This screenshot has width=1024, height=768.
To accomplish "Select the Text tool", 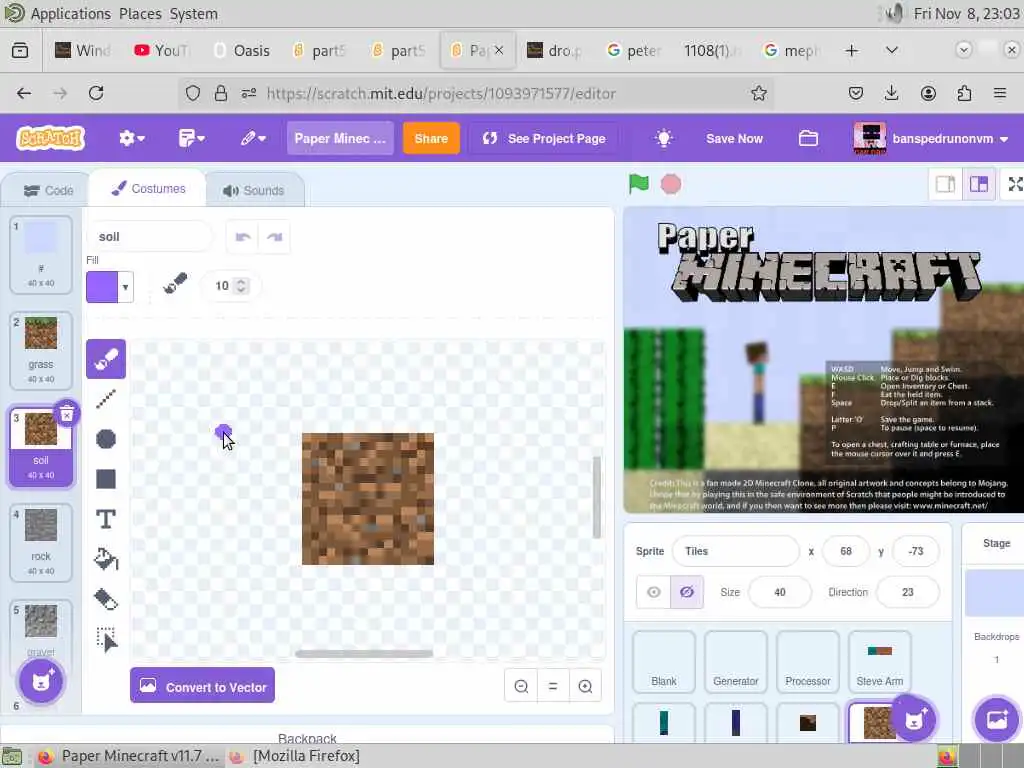I will click(x=106, y=519).
